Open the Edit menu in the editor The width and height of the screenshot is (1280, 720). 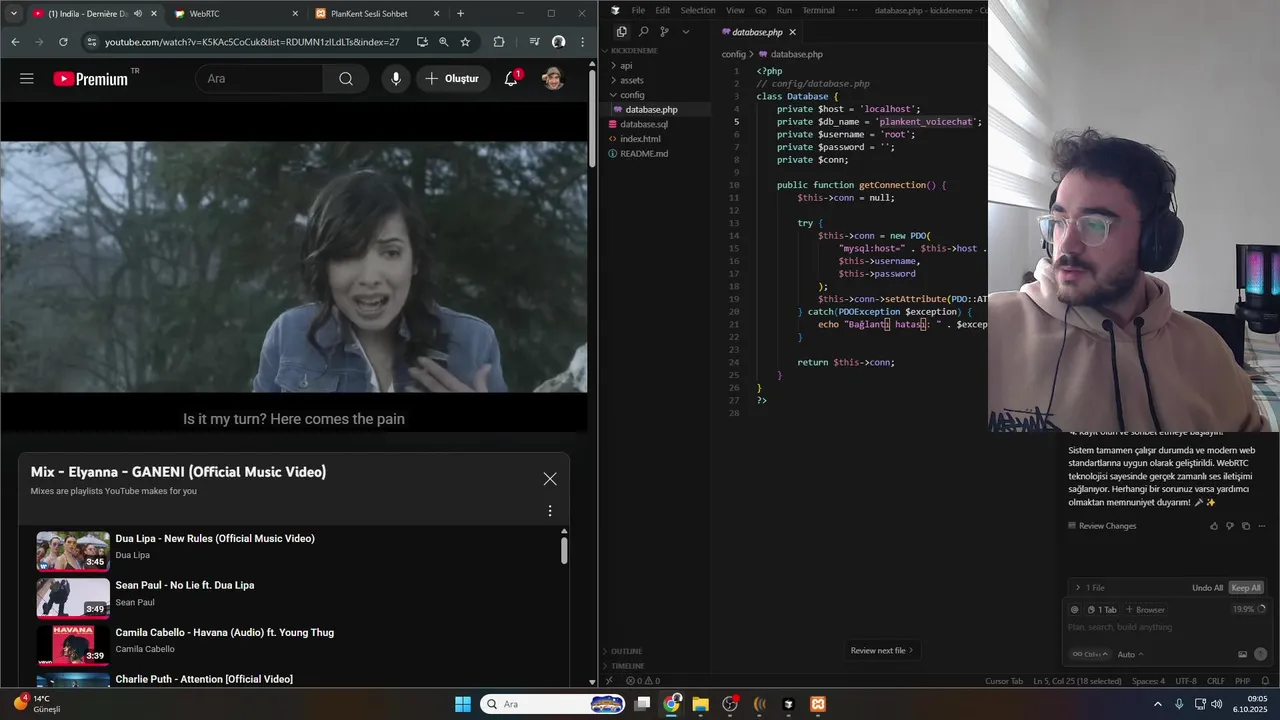[663, 10]
